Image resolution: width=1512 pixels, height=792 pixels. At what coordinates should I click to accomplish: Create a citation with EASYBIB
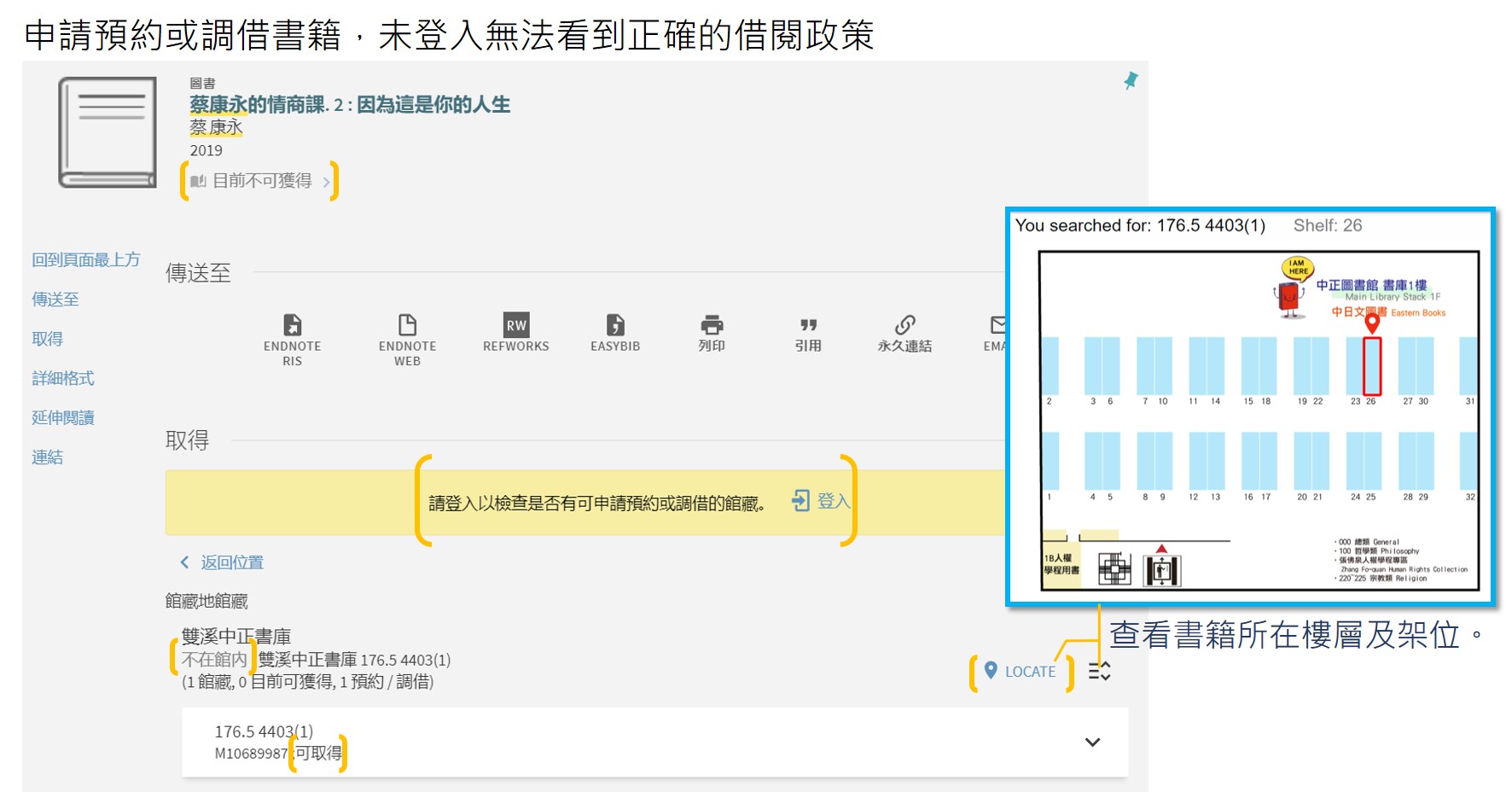pyautogui.click(x=614, y=333)
